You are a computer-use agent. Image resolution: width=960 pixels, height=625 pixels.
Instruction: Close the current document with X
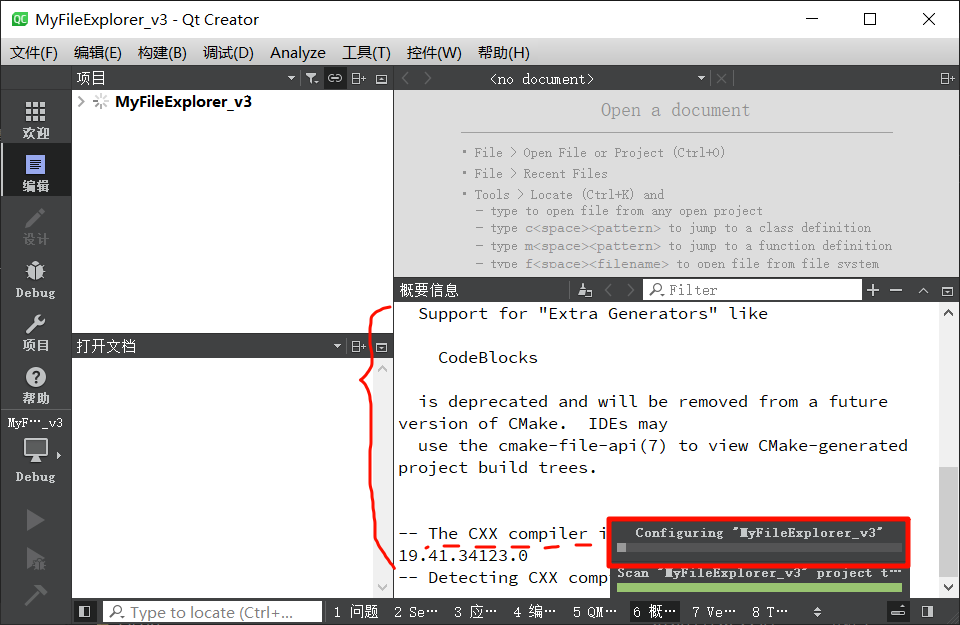click(721, 79)
